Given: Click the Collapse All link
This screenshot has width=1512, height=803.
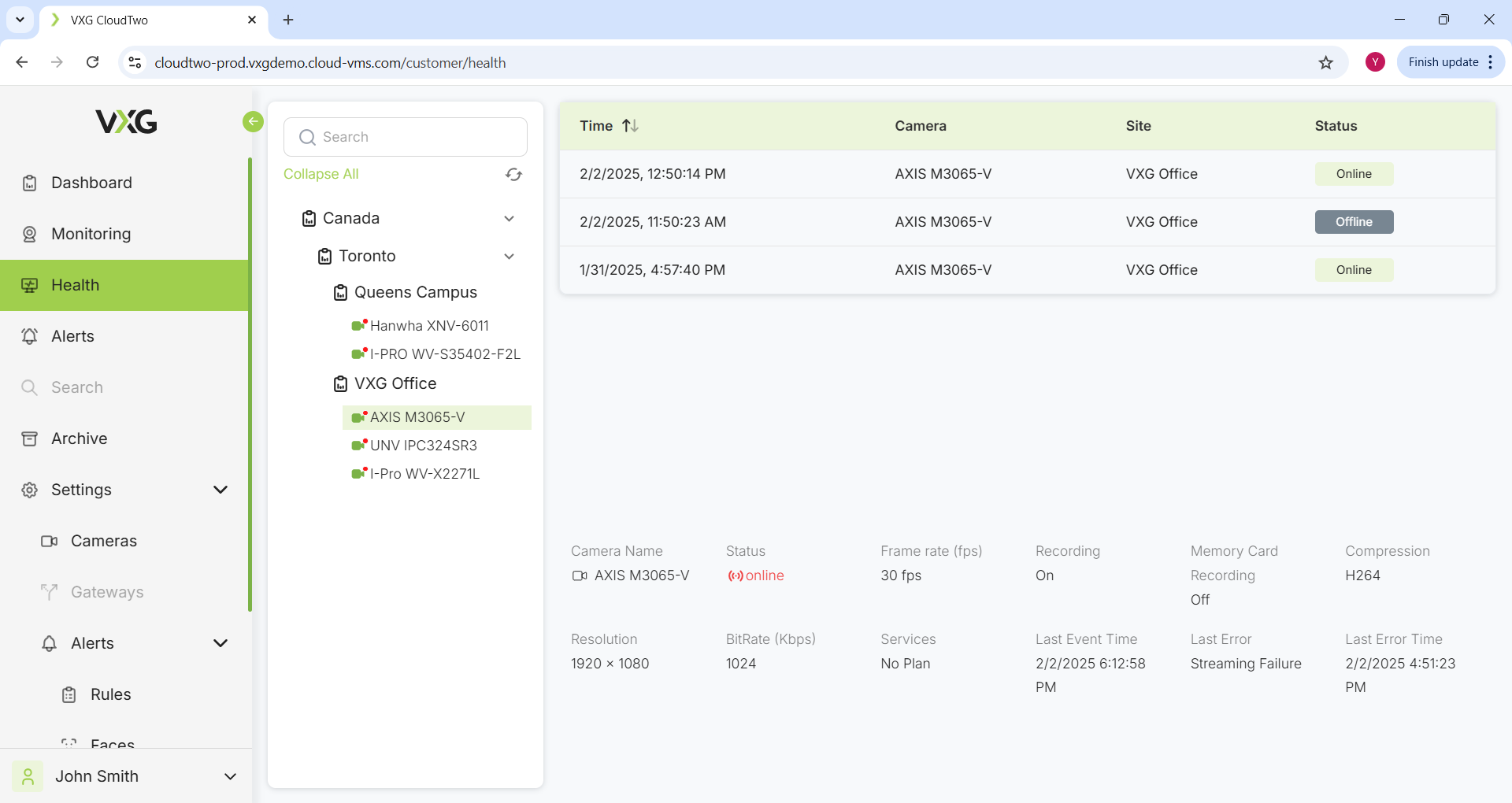Looking at the screenshot, I should (321, 174).
